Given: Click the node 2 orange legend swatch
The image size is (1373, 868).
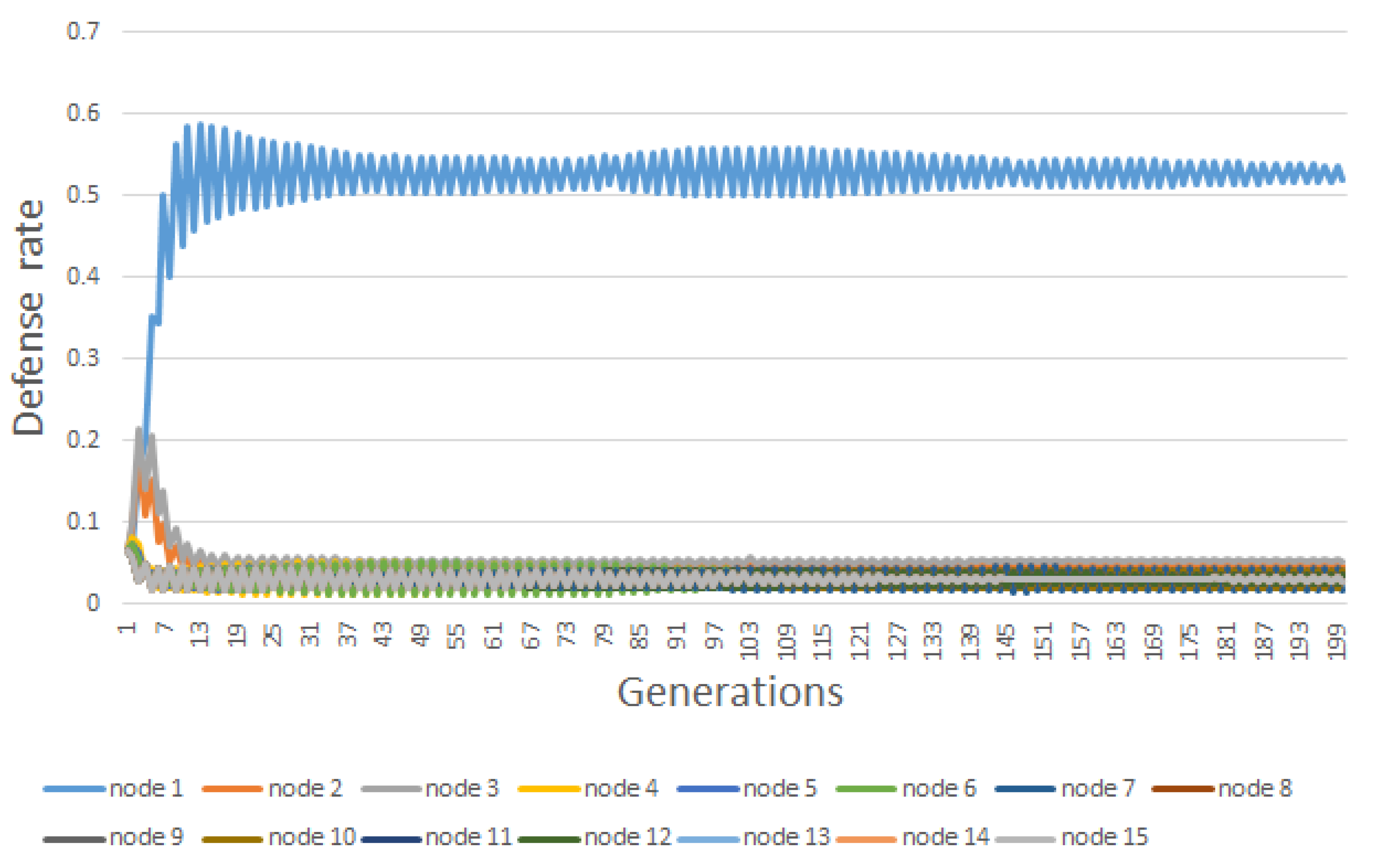Looking at the screenshot, I should click(233, 789).
